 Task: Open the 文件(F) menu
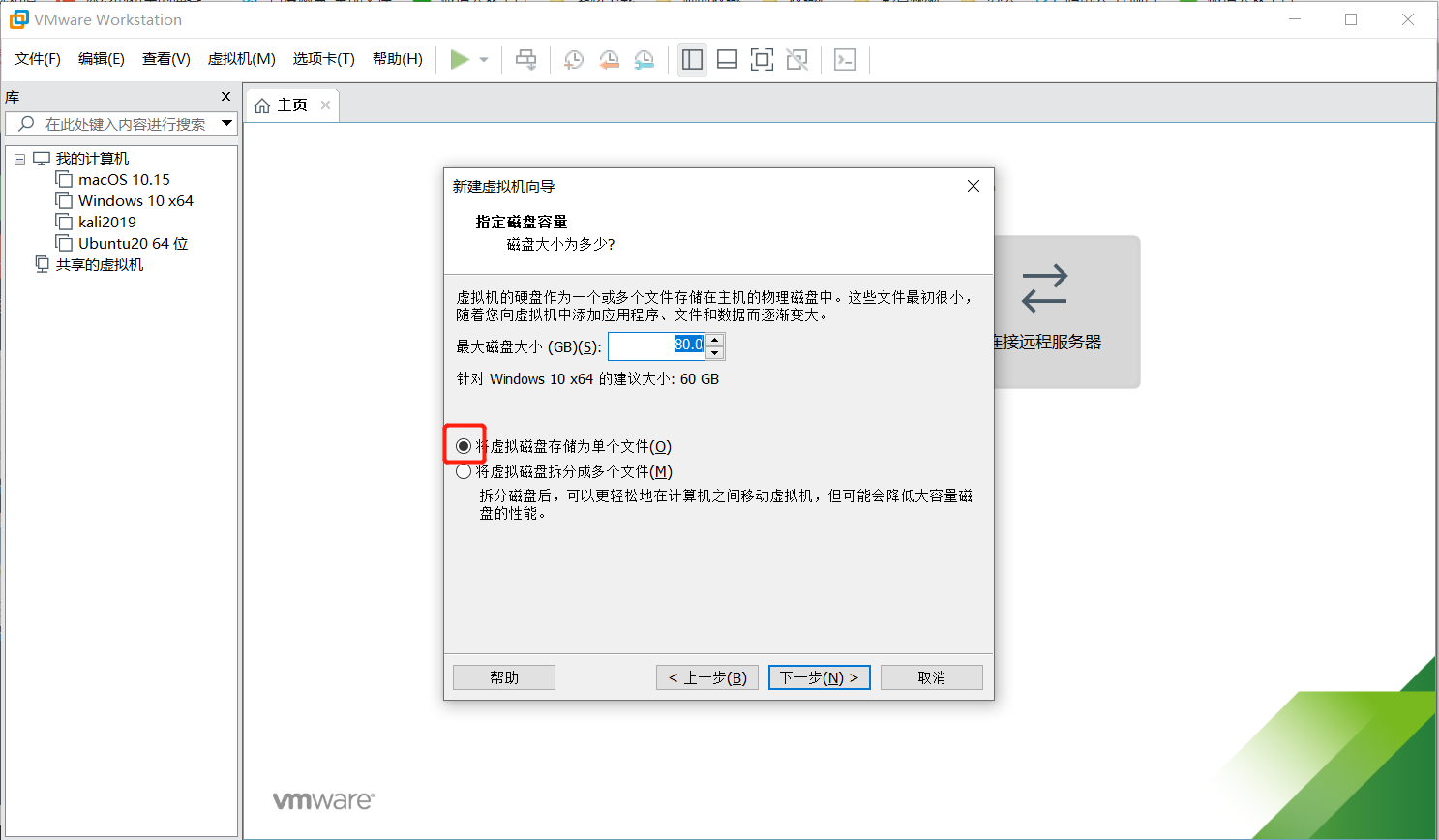point(38,59)
